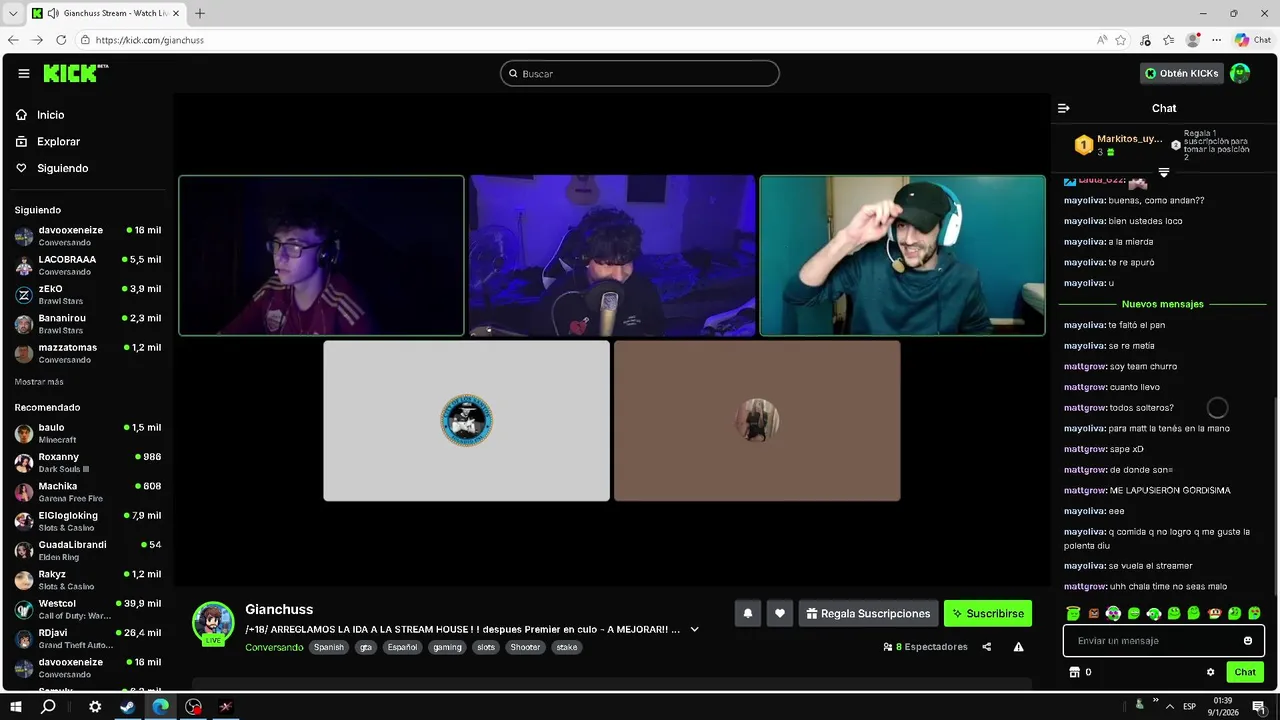The width and height of the screenshot is (1280, 720).
Task: Open the notification center in the taskbar
Action: [1259, 707]
